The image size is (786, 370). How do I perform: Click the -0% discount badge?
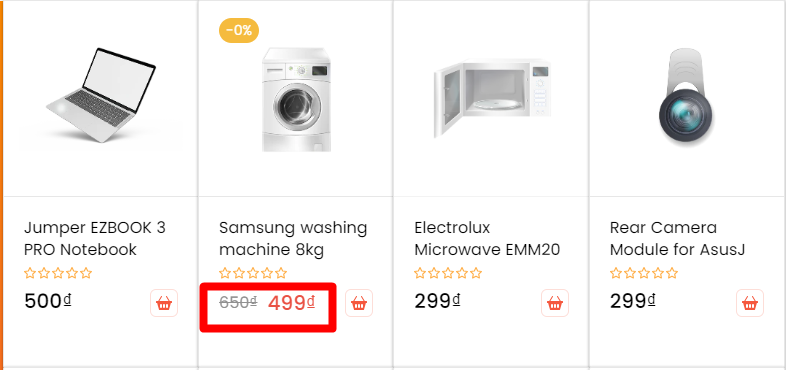(x=239, y=31)
